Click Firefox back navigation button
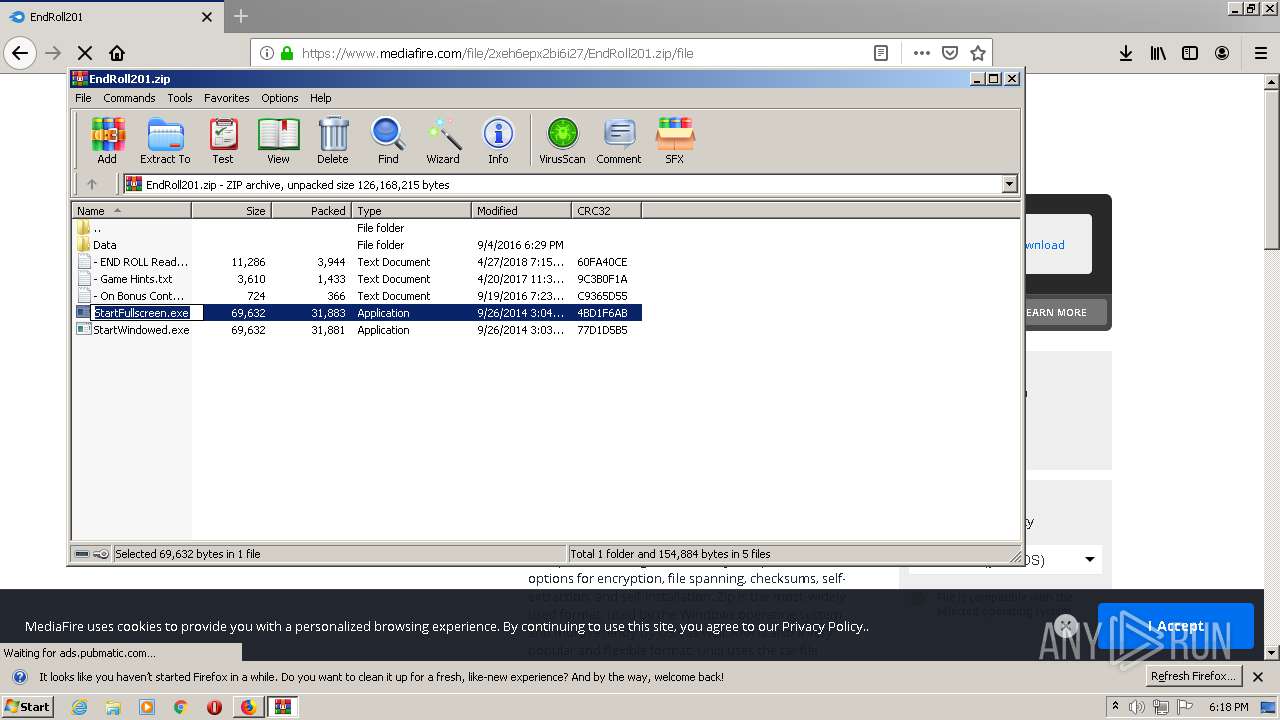1280x720 pixels. (x=20, y=53)
